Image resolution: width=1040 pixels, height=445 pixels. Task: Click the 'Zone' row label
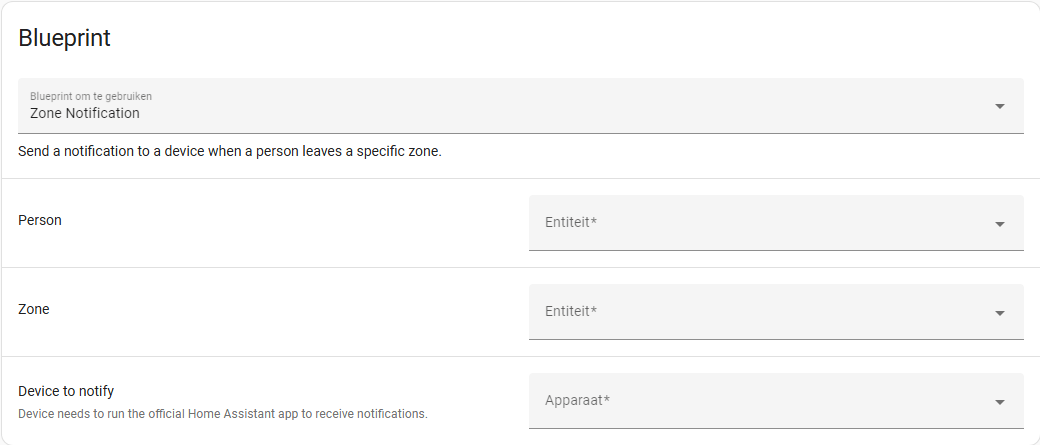tap(34, 309)
